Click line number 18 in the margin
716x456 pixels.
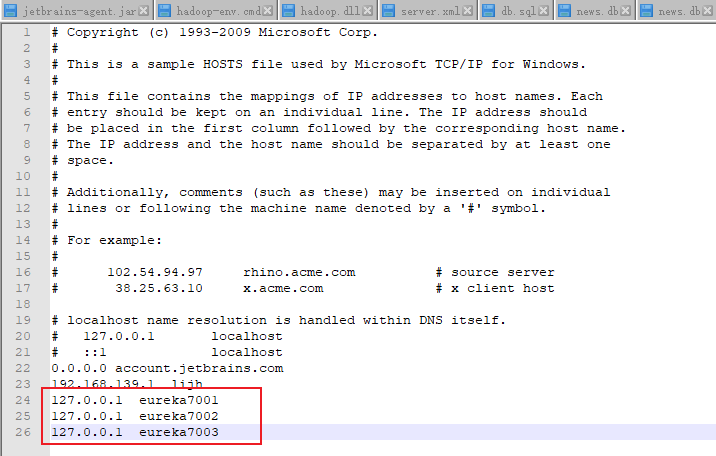pyautogui.click(x=23, y=304)
